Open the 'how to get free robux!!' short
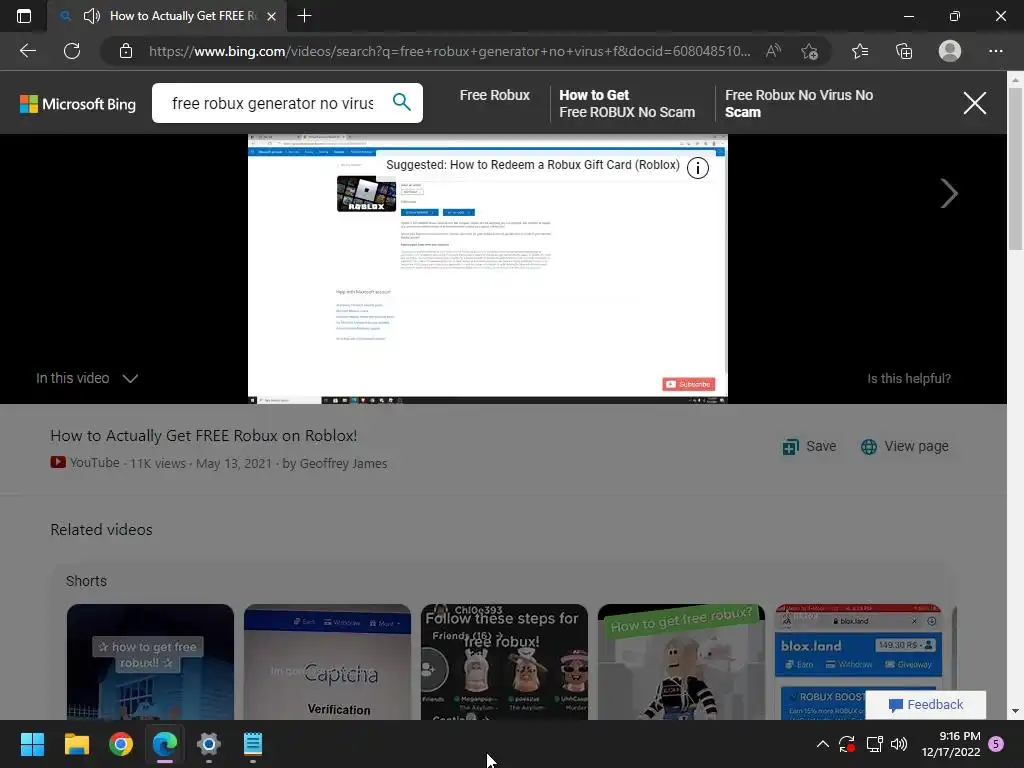This screenshot has height=768, width=1024. [150, 662]
